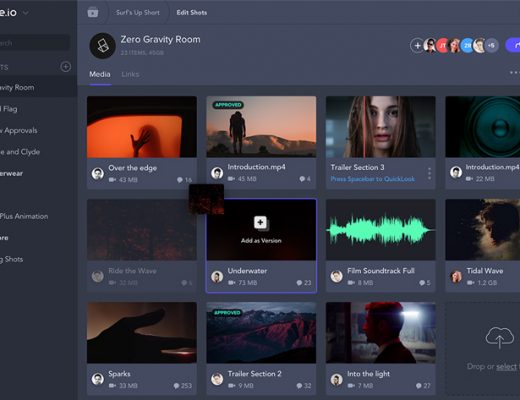The width and height of the screenshot is (520, 400).
Task: Click the sidebar search field
Action: [35, 43]
